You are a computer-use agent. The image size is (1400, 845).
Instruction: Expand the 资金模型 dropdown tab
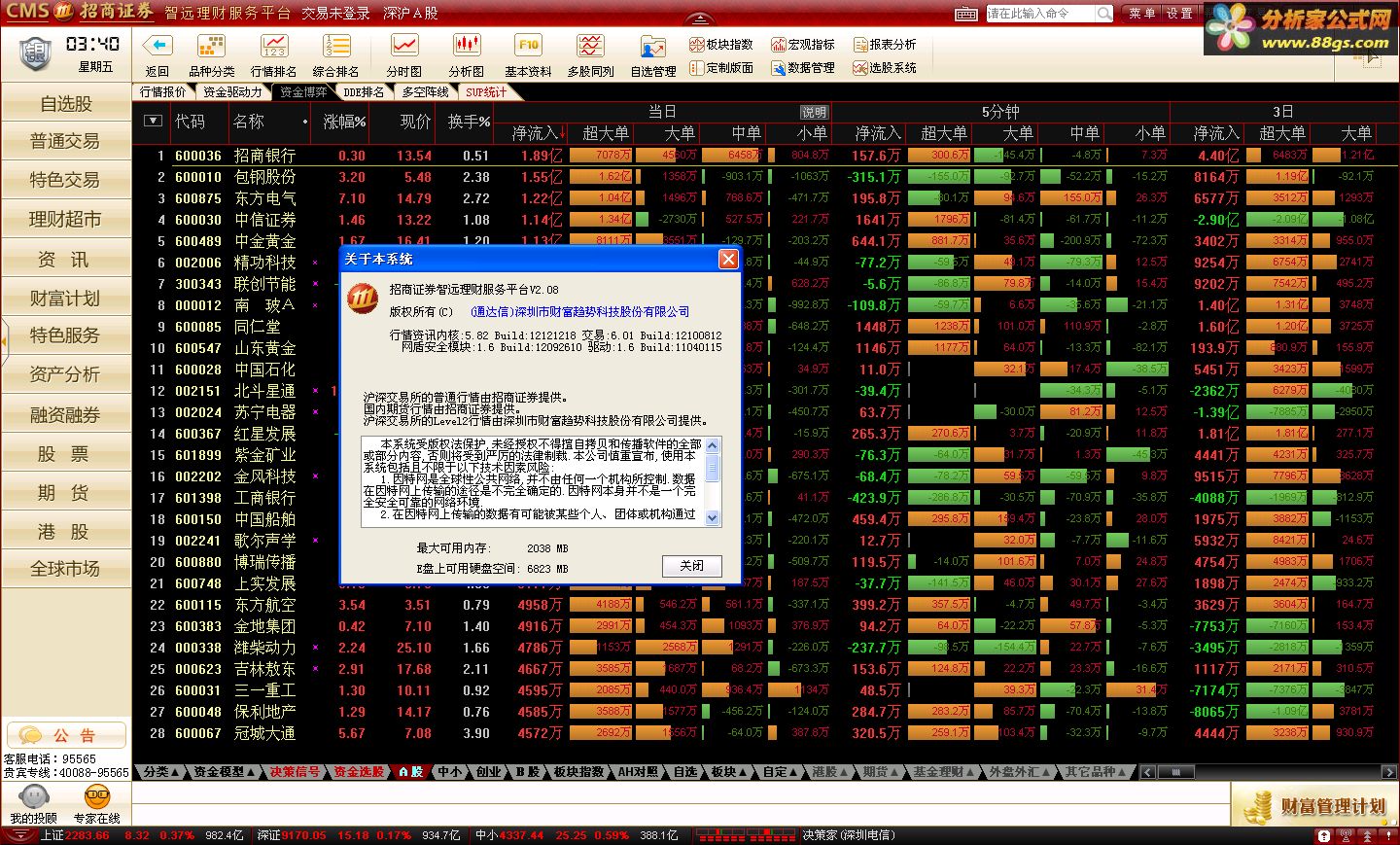pos(225,772)
